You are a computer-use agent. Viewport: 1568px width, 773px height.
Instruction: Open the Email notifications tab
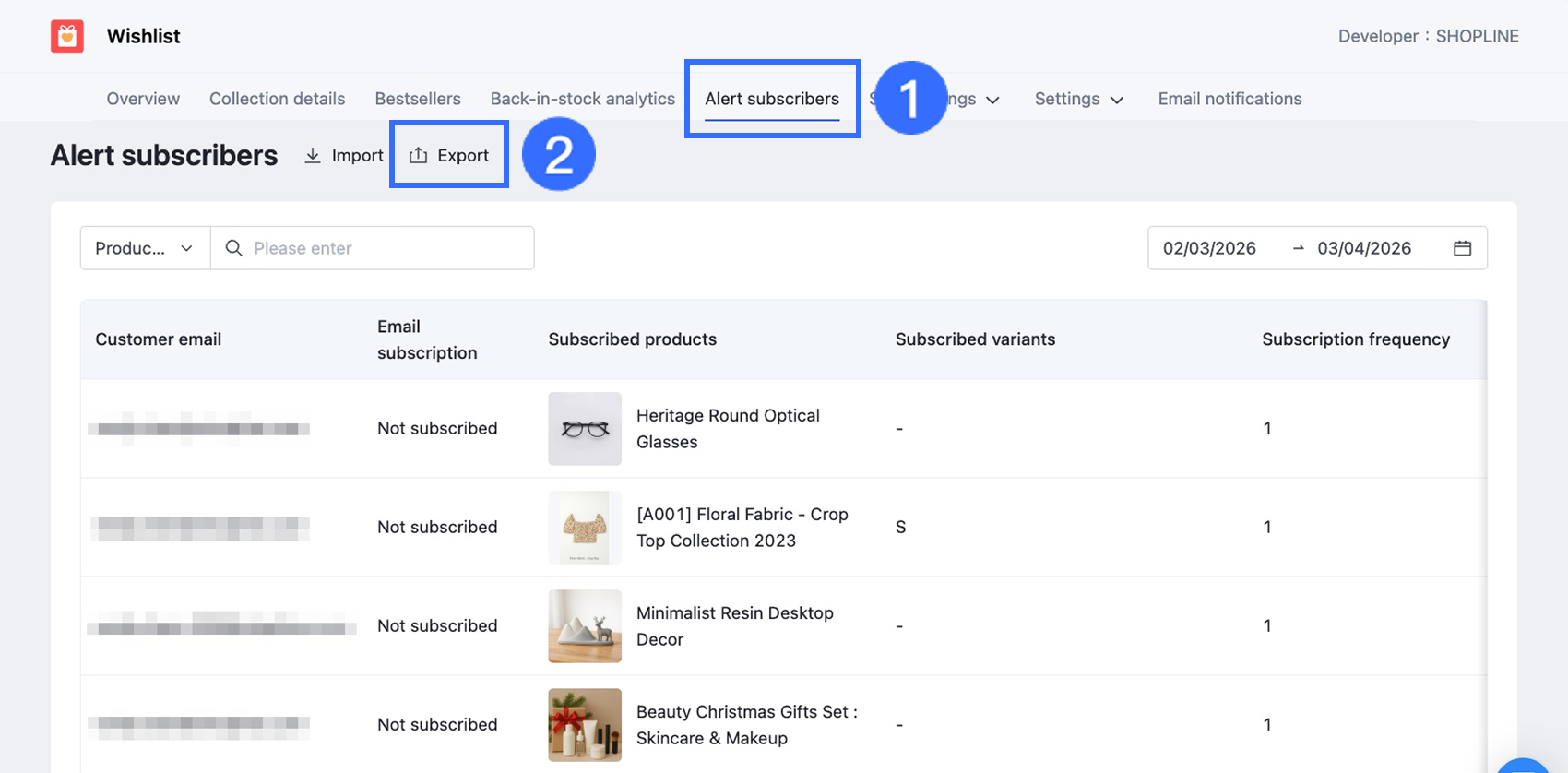tap(1229, 99)
